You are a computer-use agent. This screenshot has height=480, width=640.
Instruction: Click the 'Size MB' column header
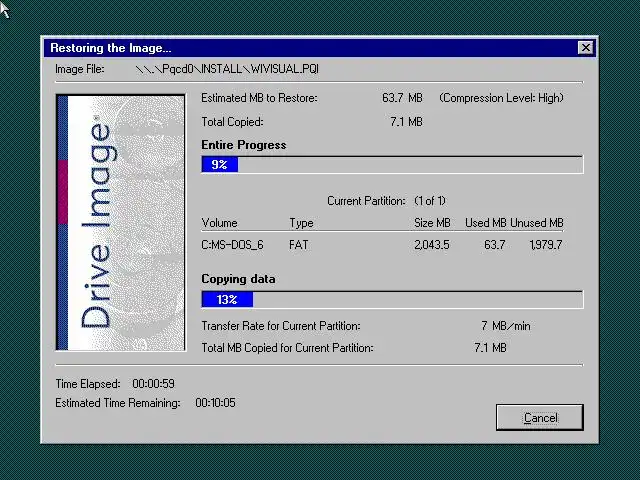click(432, 223)
